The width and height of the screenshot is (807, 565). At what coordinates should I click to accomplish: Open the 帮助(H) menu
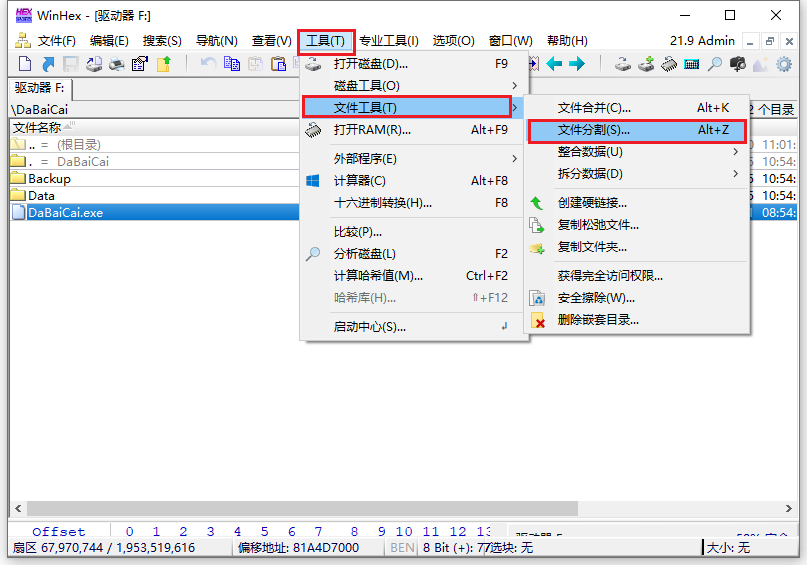coord(567,41)
